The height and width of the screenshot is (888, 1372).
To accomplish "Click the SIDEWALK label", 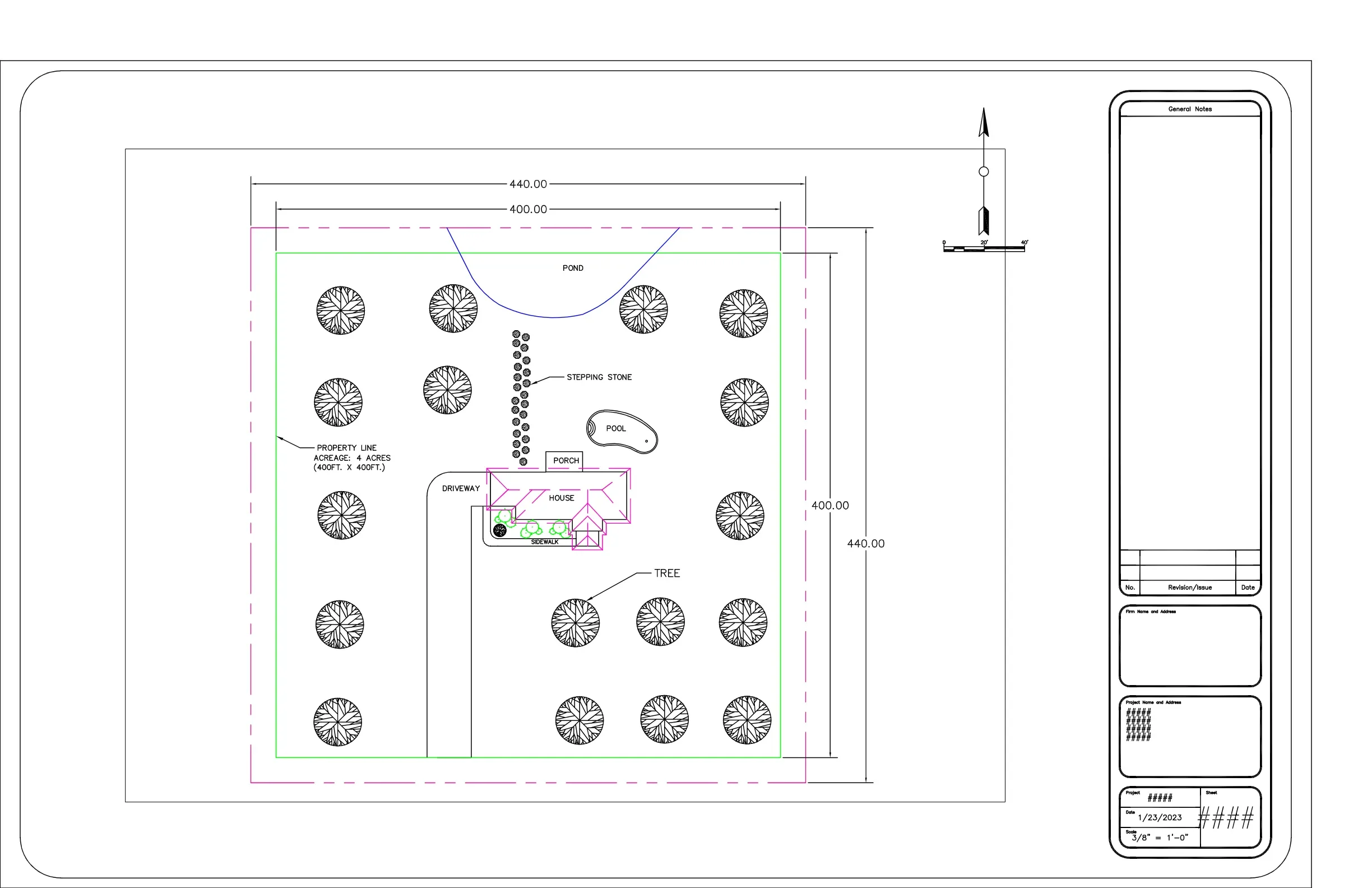I will click(x=544, y=542).
